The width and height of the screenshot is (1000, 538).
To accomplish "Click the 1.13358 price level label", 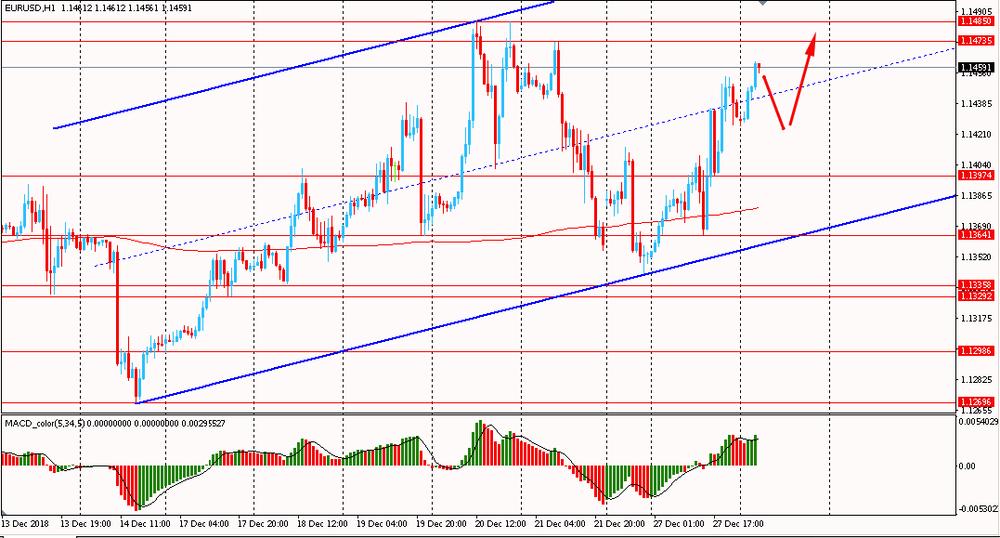I will (976, 284).
